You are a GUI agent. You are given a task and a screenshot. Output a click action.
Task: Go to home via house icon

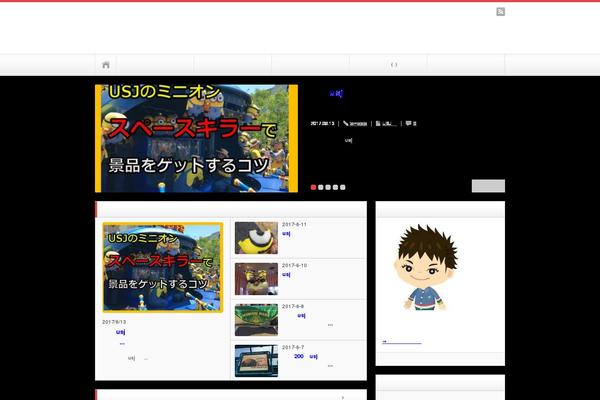(x=106, y=65)
